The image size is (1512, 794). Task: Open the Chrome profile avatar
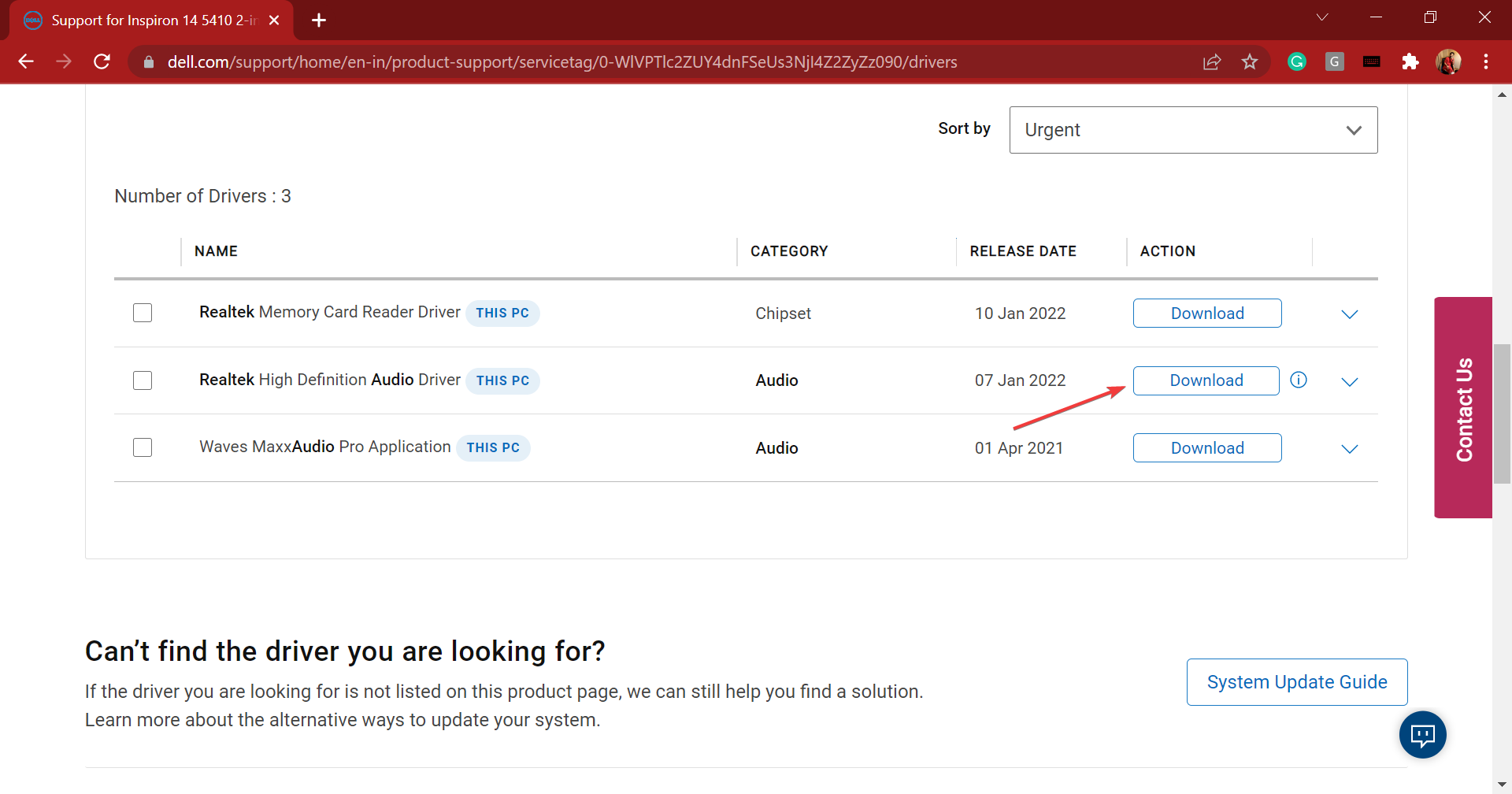tap(1448, 61)
